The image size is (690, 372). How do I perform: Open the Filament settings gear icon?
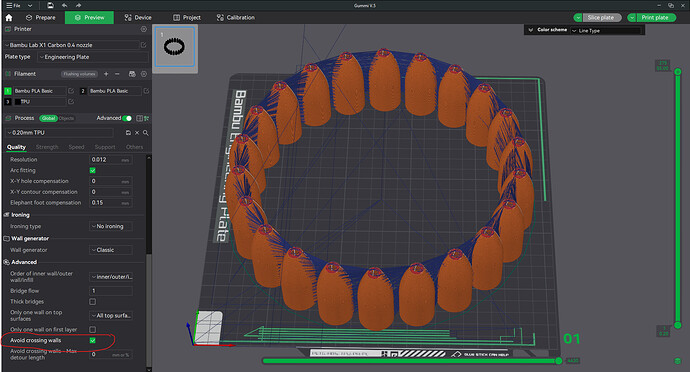click(143, 74)
